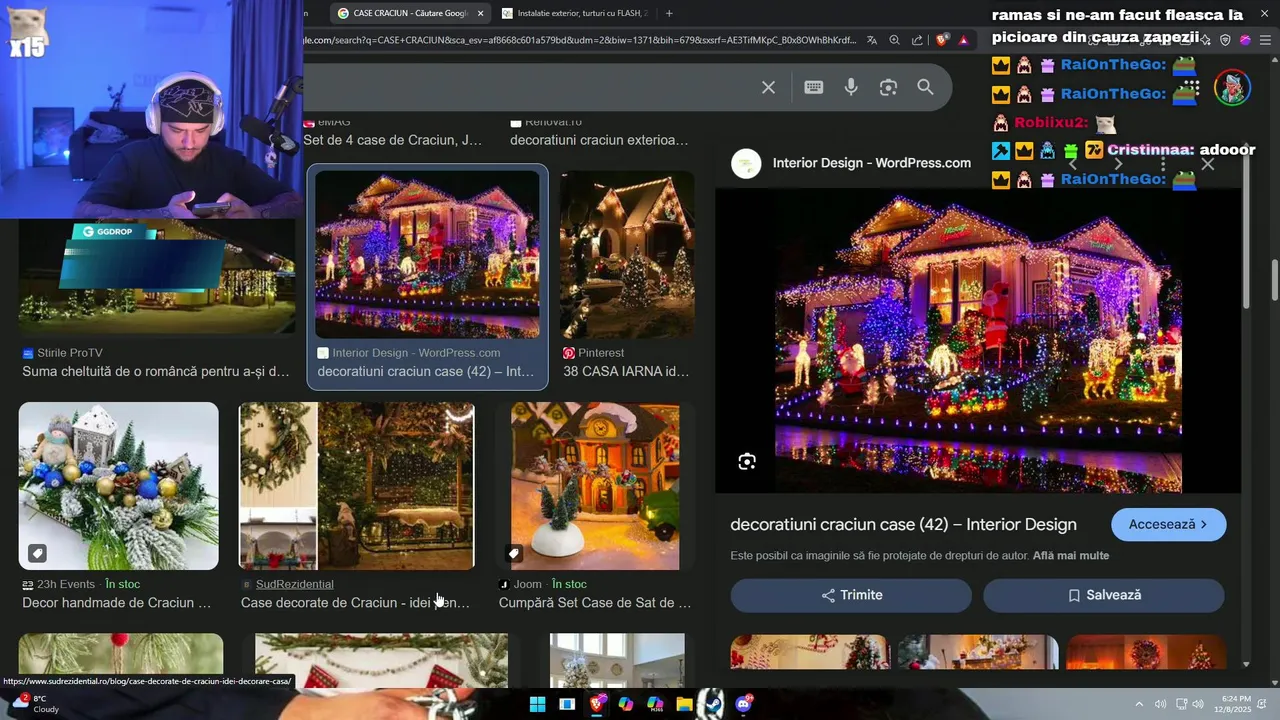Click the price tag icon on Joom thumbnail
The height and width of the screenshot is (720, 1280).
coord(513,553)
